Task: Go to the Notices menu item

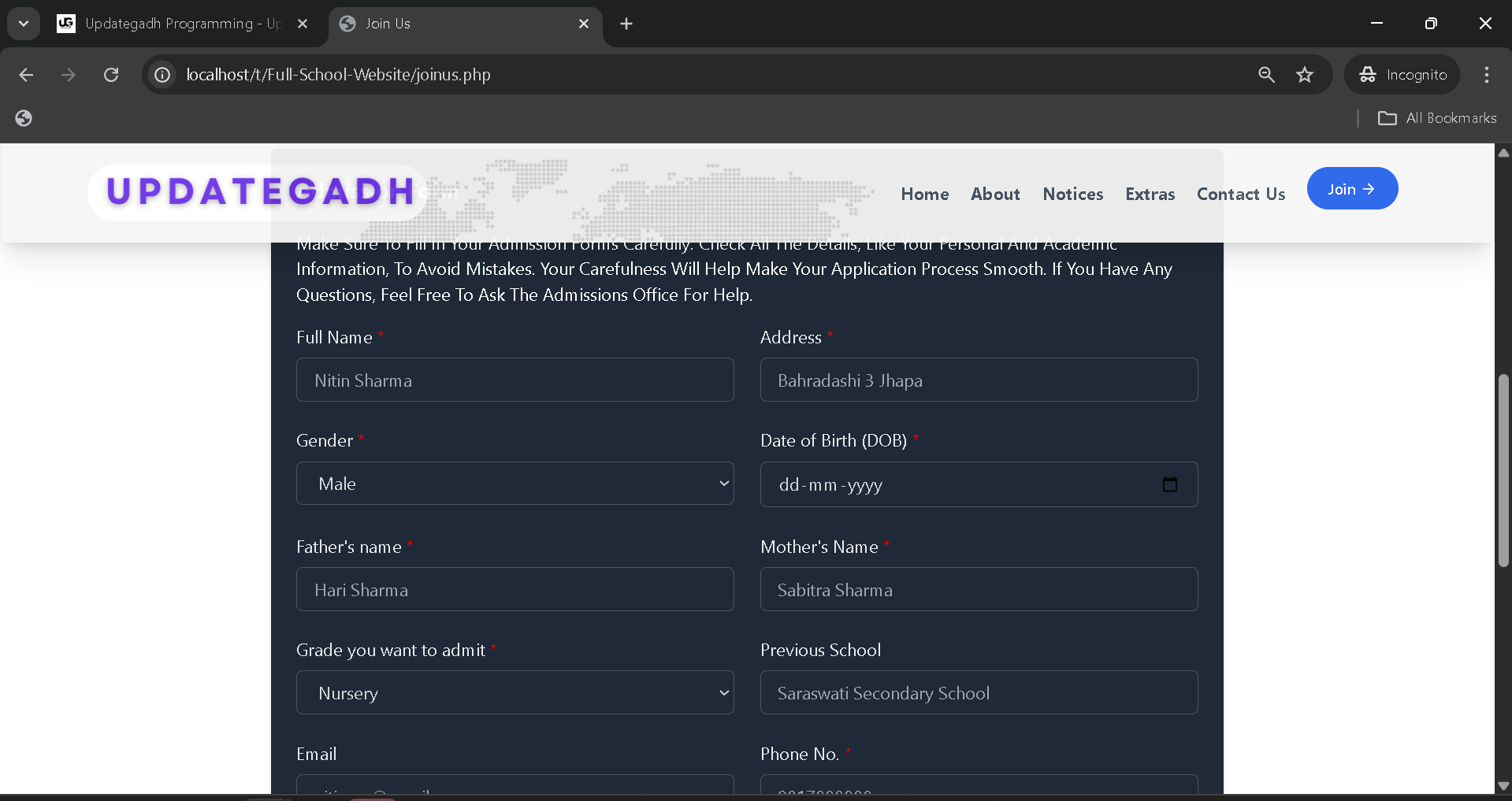Action: click(1072, 194)
